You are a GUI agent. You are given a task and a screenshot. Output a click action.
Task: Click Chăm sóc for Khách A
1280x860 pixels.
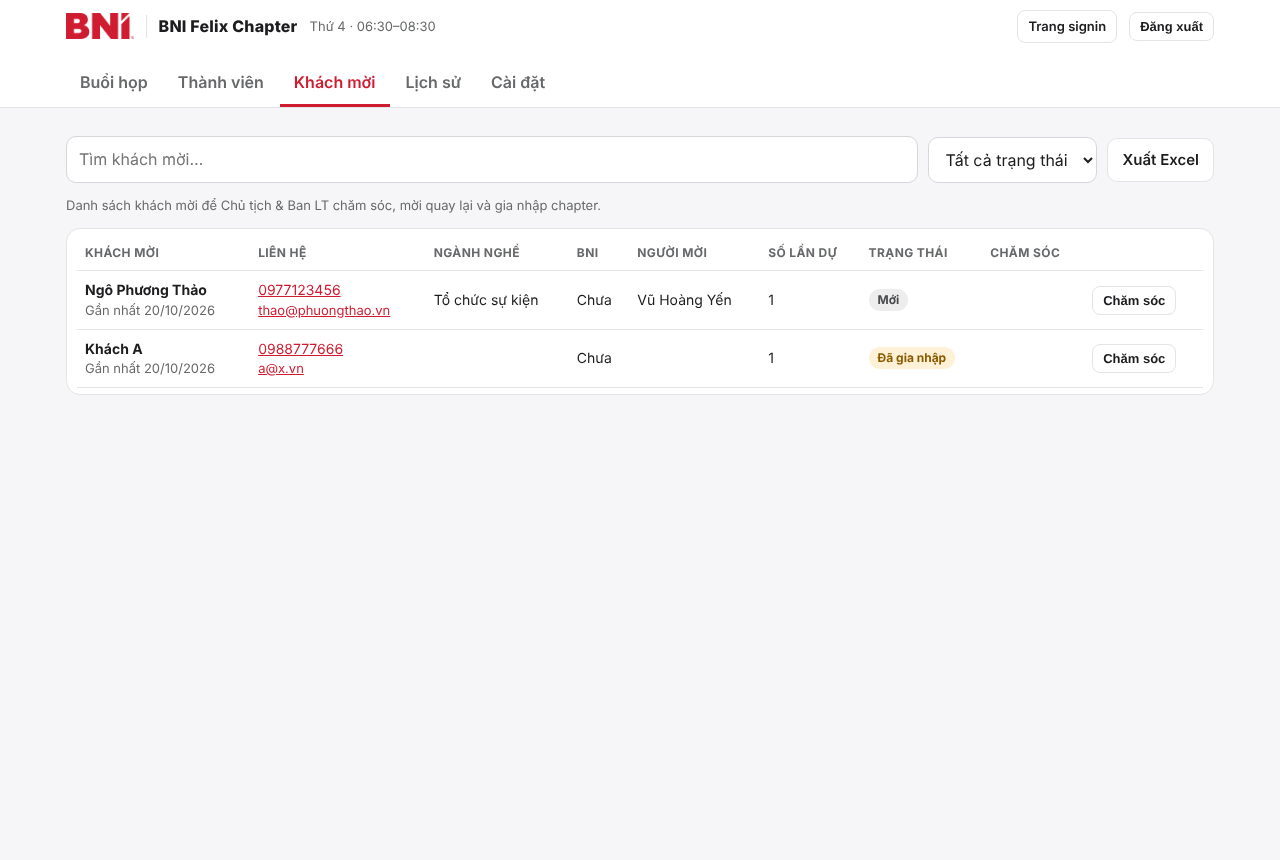pos(1134,358)
